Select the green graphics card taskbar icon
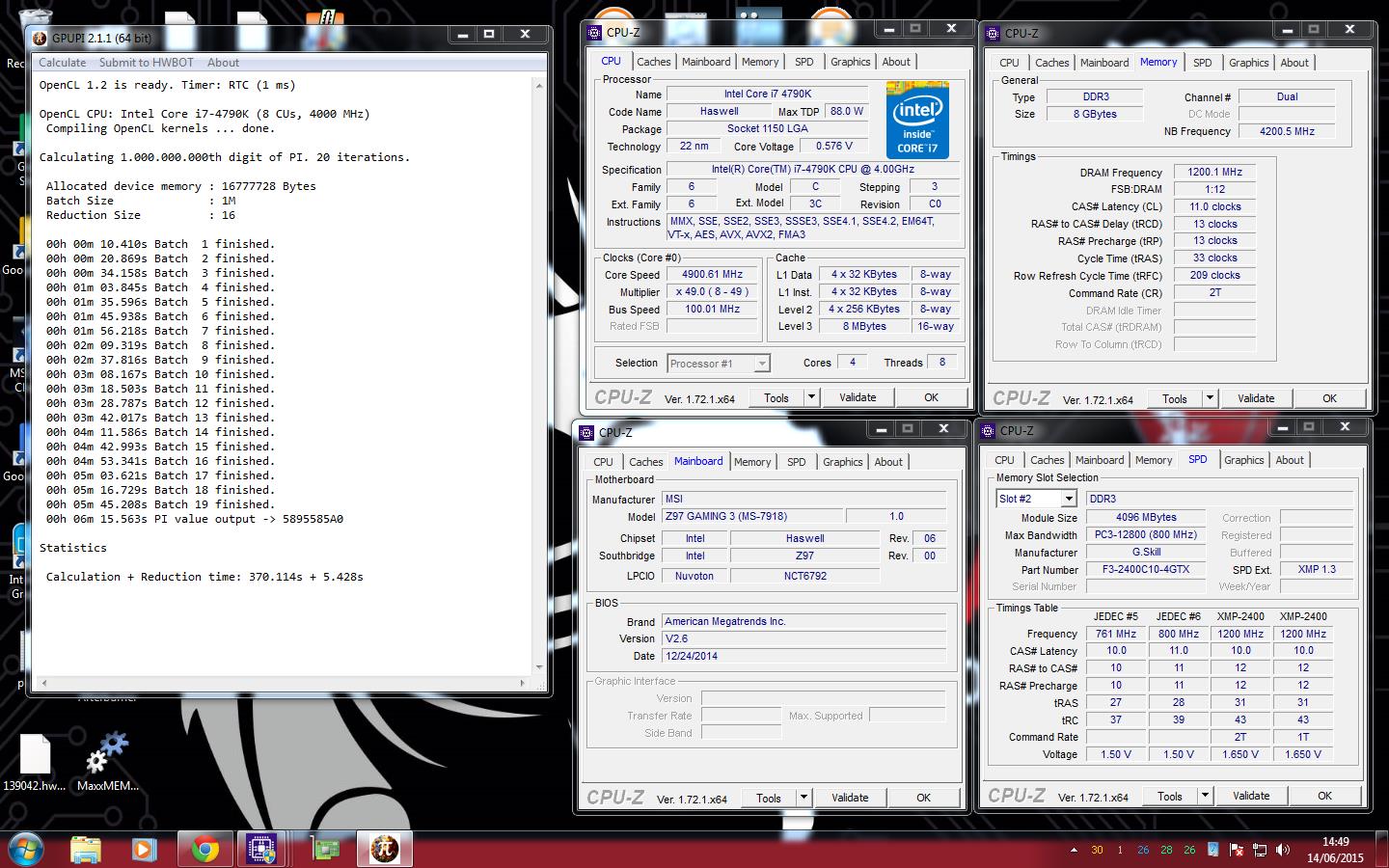 pos(325,850)
